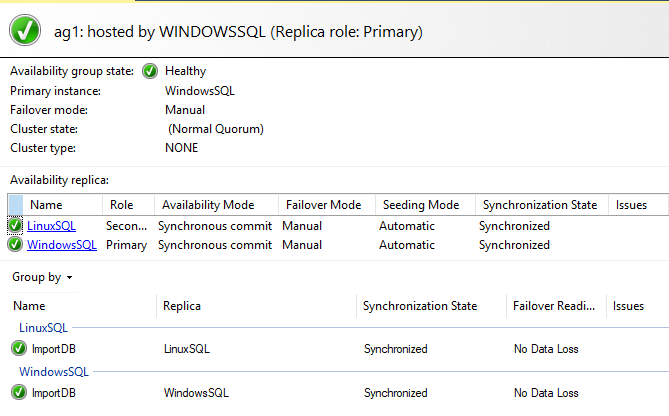
Task: Click the green status icon beside LinuxSQL replica
Action: point(15,226)
